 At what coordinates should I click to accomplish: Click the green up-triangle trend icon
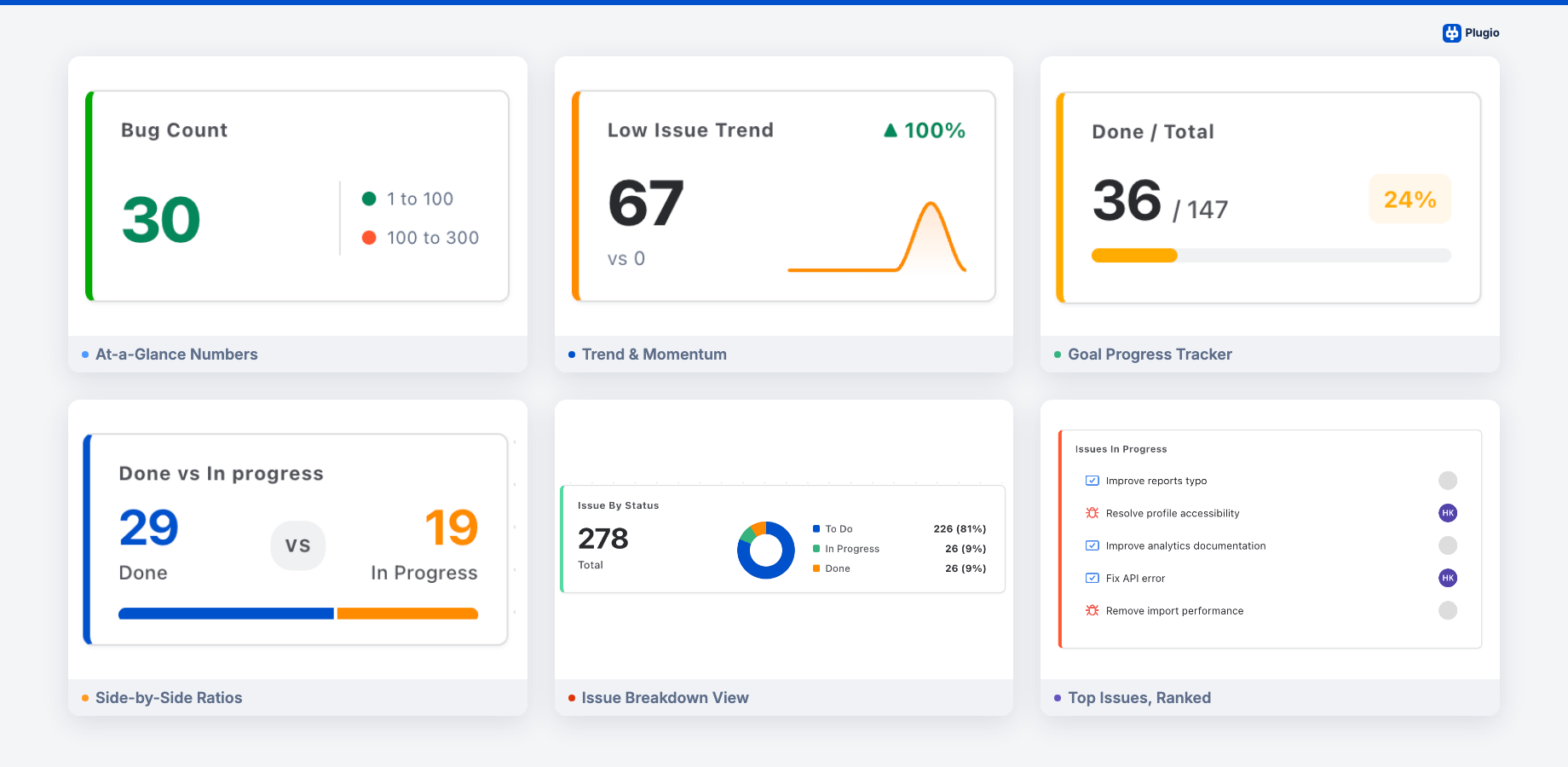tap(891, 130)
